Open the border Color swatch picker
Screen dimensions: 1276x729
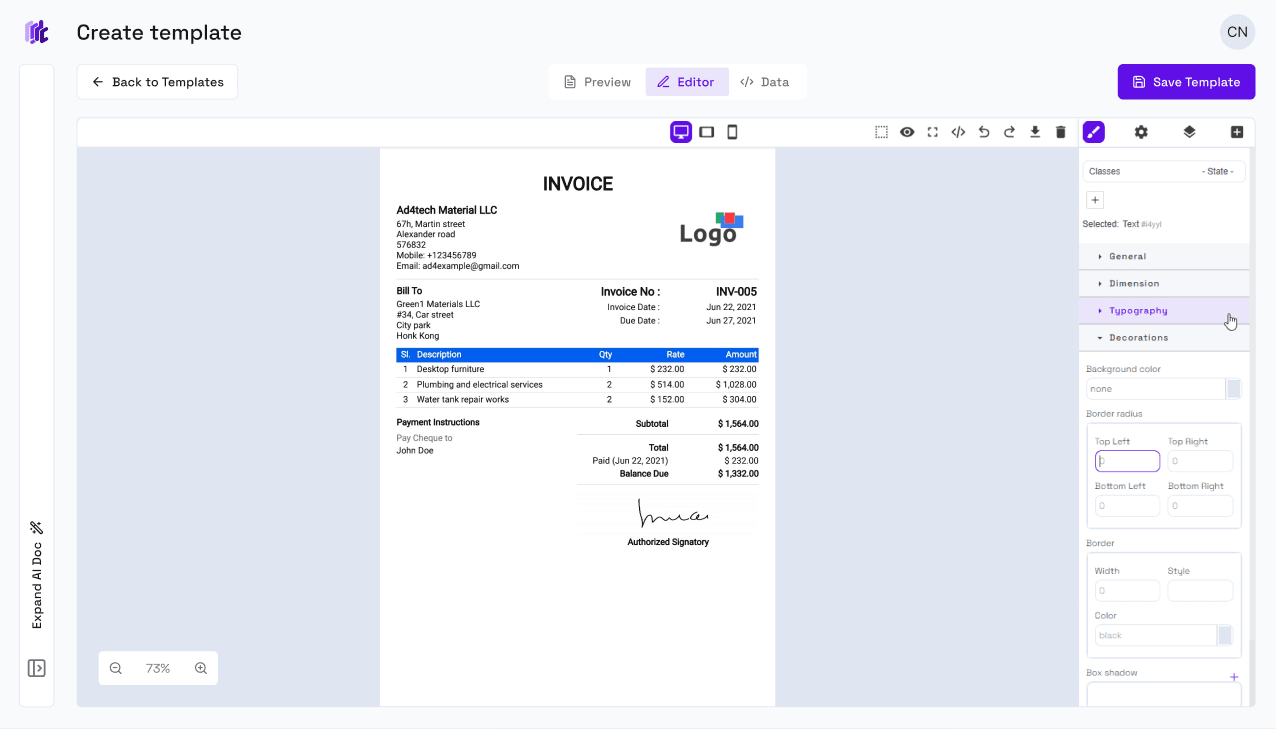tap(1226, 635)
